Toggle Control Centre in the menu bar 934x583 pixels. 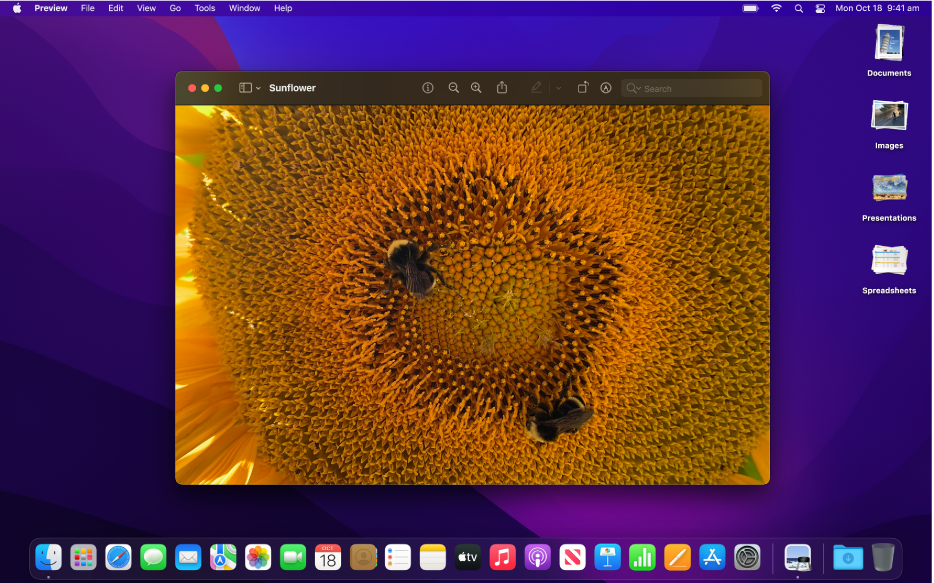820,8
